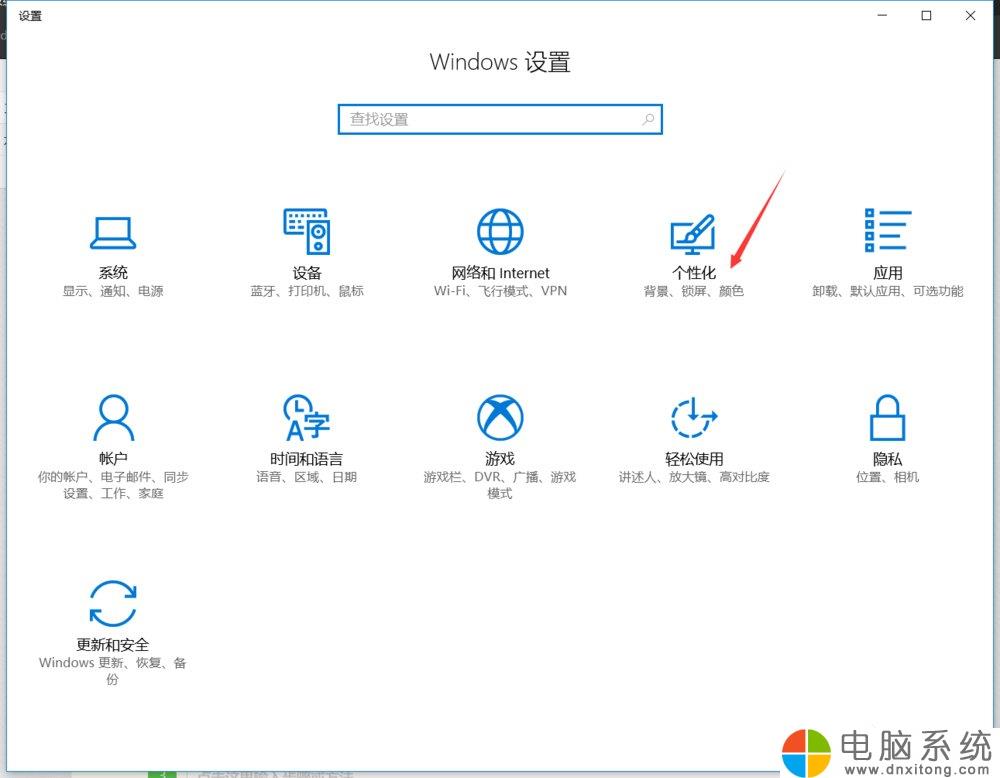Open the 游戏 Xbox icon
The width and height of the screenshot is (1000, 778).
point(500,417)
